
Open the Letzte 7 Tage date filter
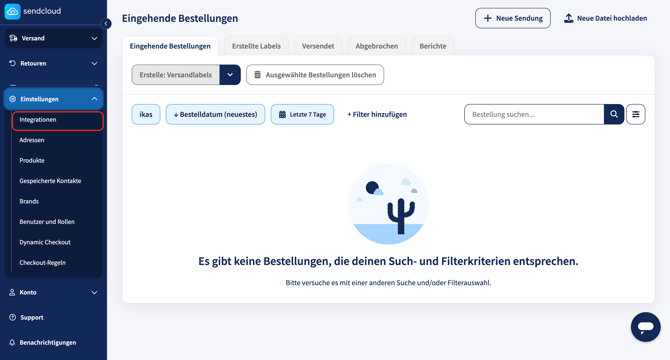pos(302,114)
